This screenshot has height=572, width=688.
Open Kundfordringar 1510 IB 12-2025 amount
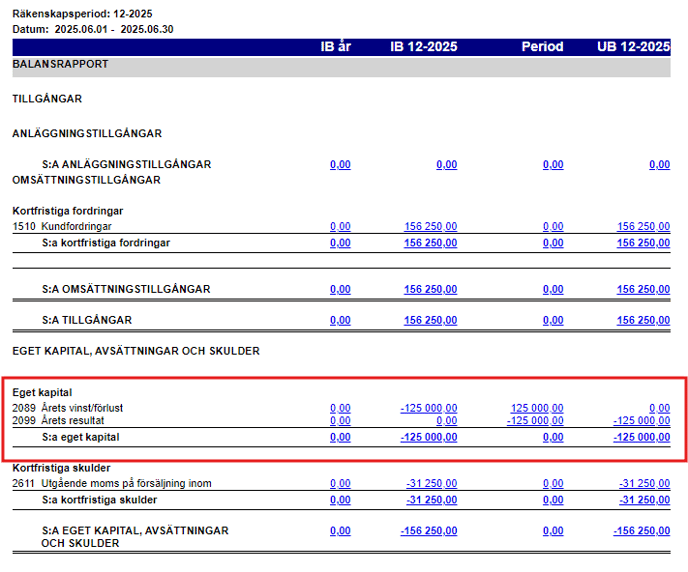[x=430, y=227]
